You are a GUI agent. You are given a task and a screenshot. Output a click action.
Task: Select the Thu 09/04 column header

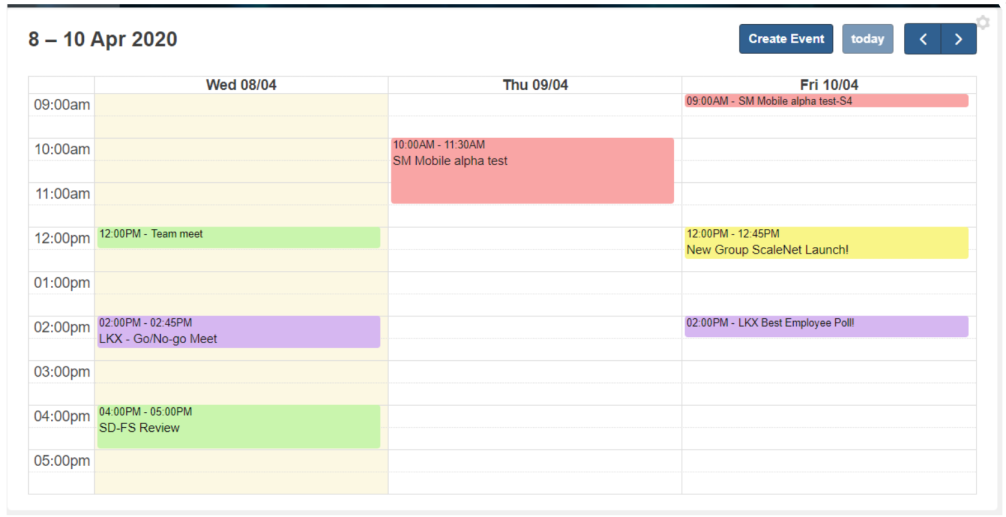[535, 85]
